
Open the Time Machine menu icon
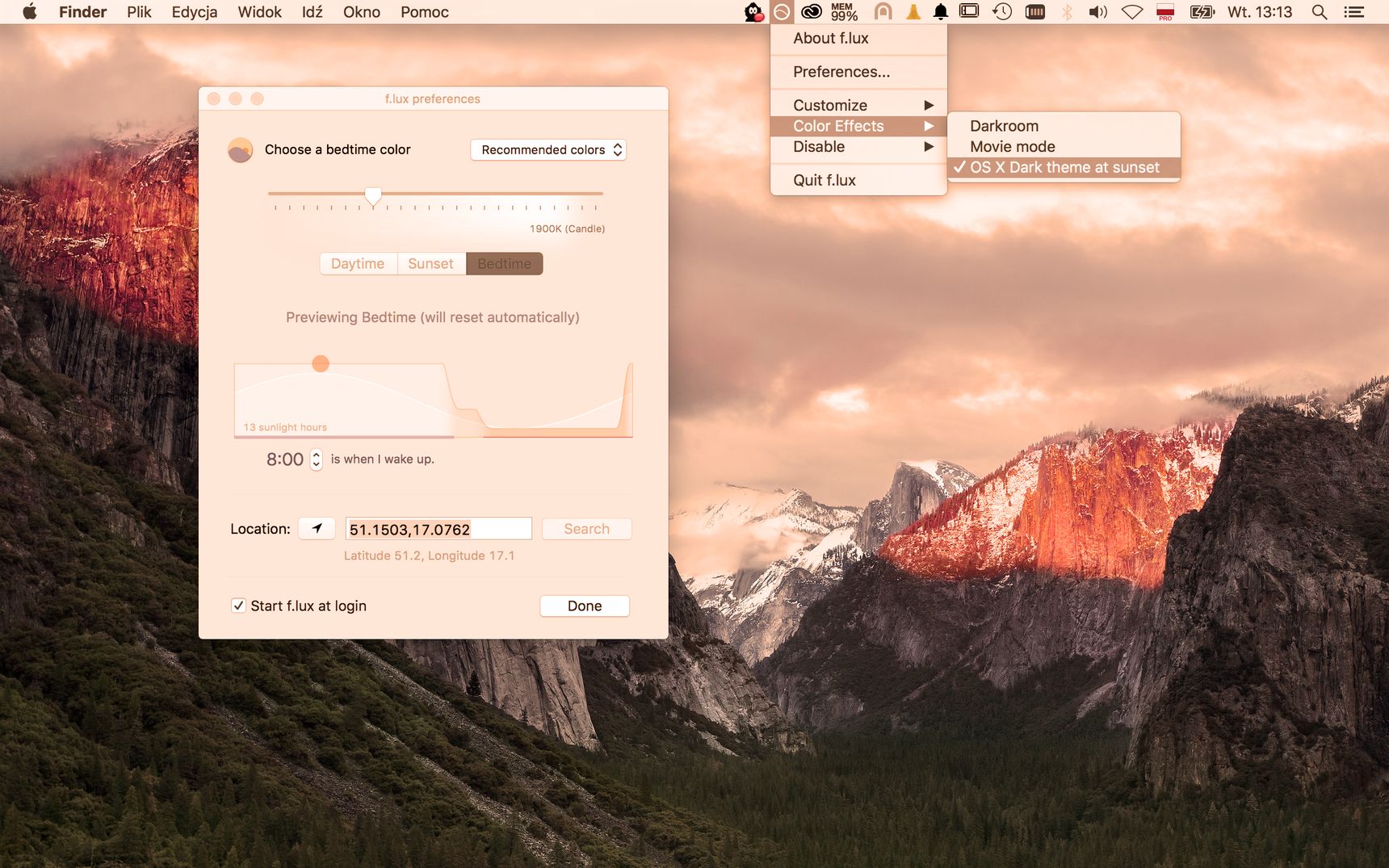pos(1002,12)
